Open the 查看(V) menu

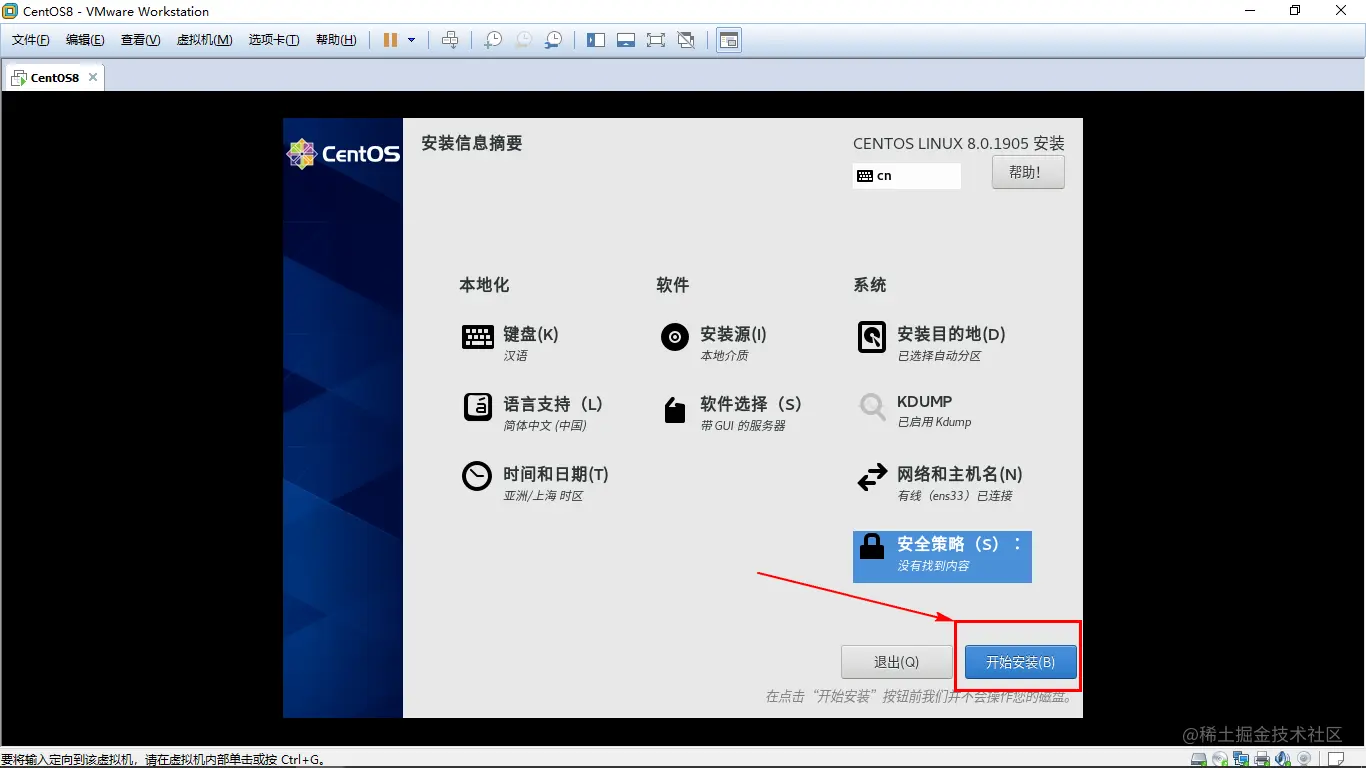pyautogui.click(x=140, y=40)
